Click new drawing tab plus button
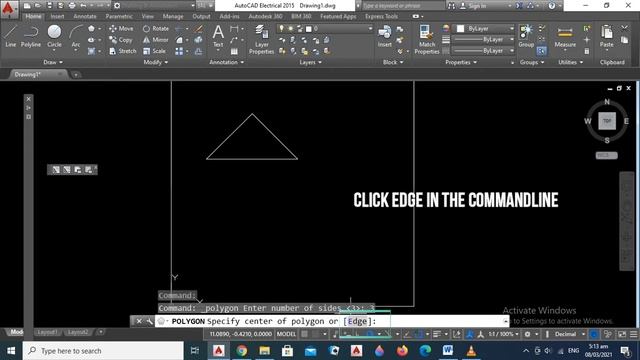This screenshot has height=360, width=640. 76,74
